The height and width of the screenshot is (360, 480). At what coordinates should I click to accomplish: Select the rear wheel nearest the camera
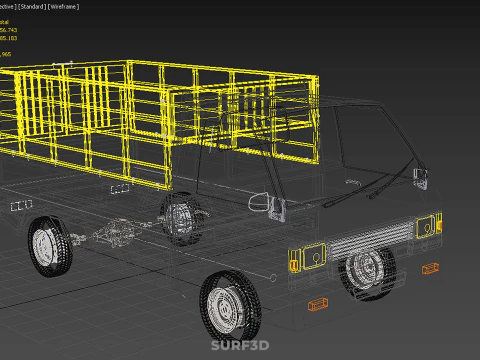[50, 247]
